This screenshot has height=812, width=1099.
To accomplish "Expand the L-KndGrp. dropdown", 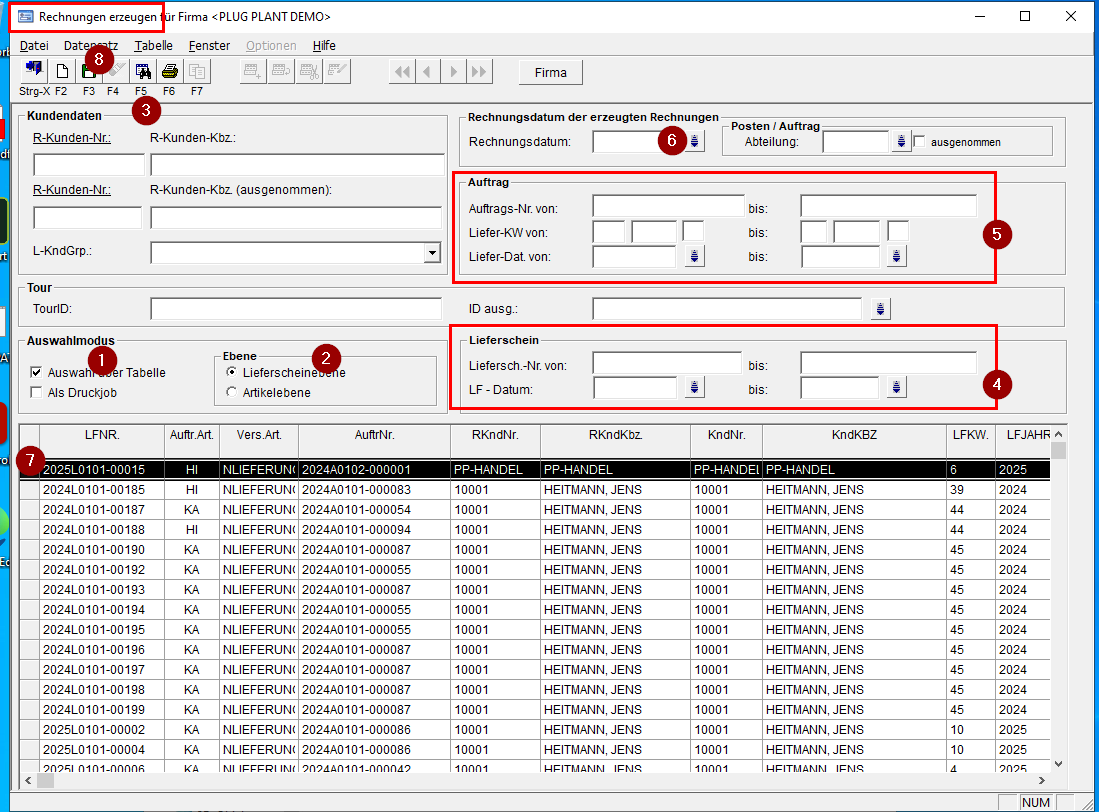I will click(431, 253).
